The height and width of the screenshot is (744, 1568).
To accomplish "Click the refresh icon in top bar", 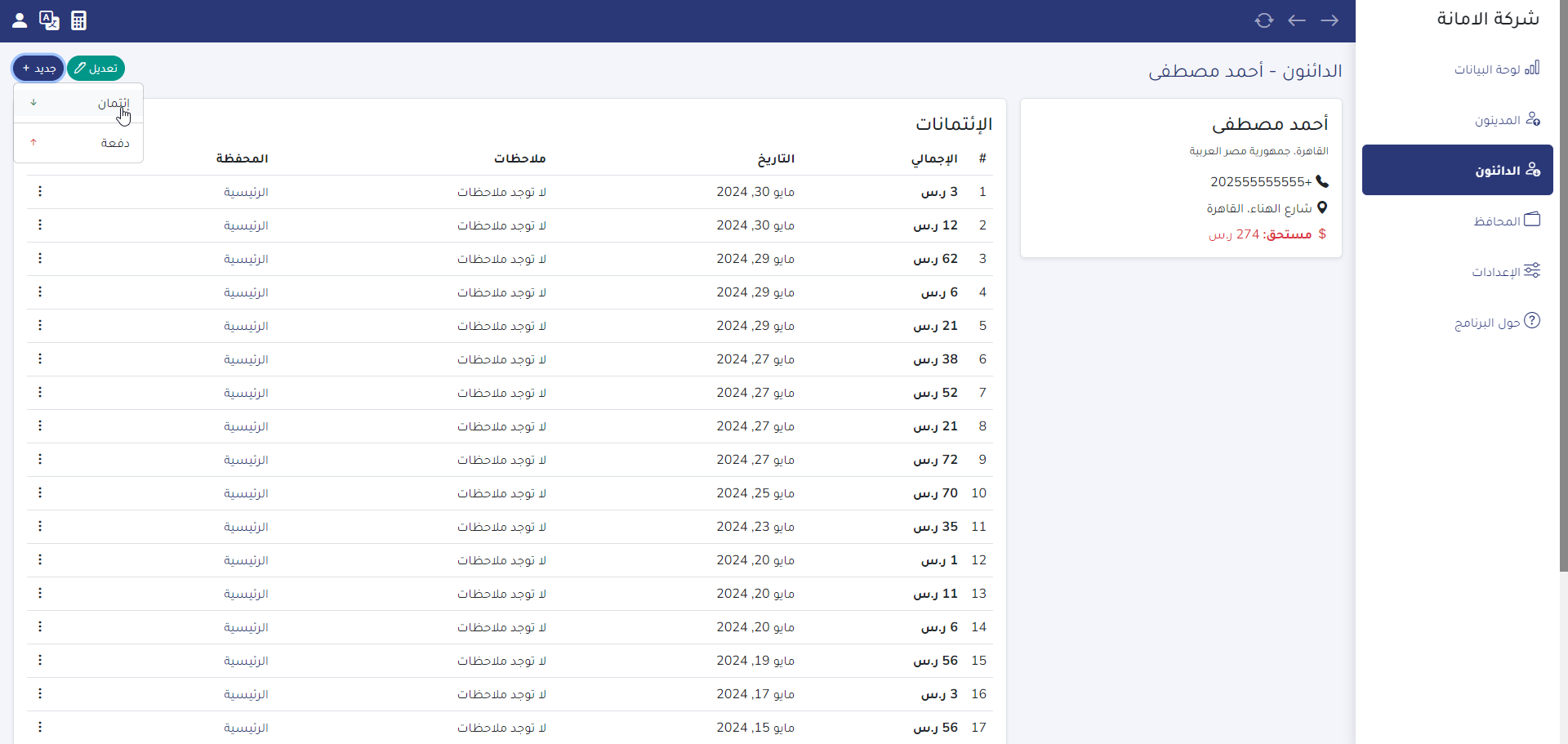I will coord(1263,20).
